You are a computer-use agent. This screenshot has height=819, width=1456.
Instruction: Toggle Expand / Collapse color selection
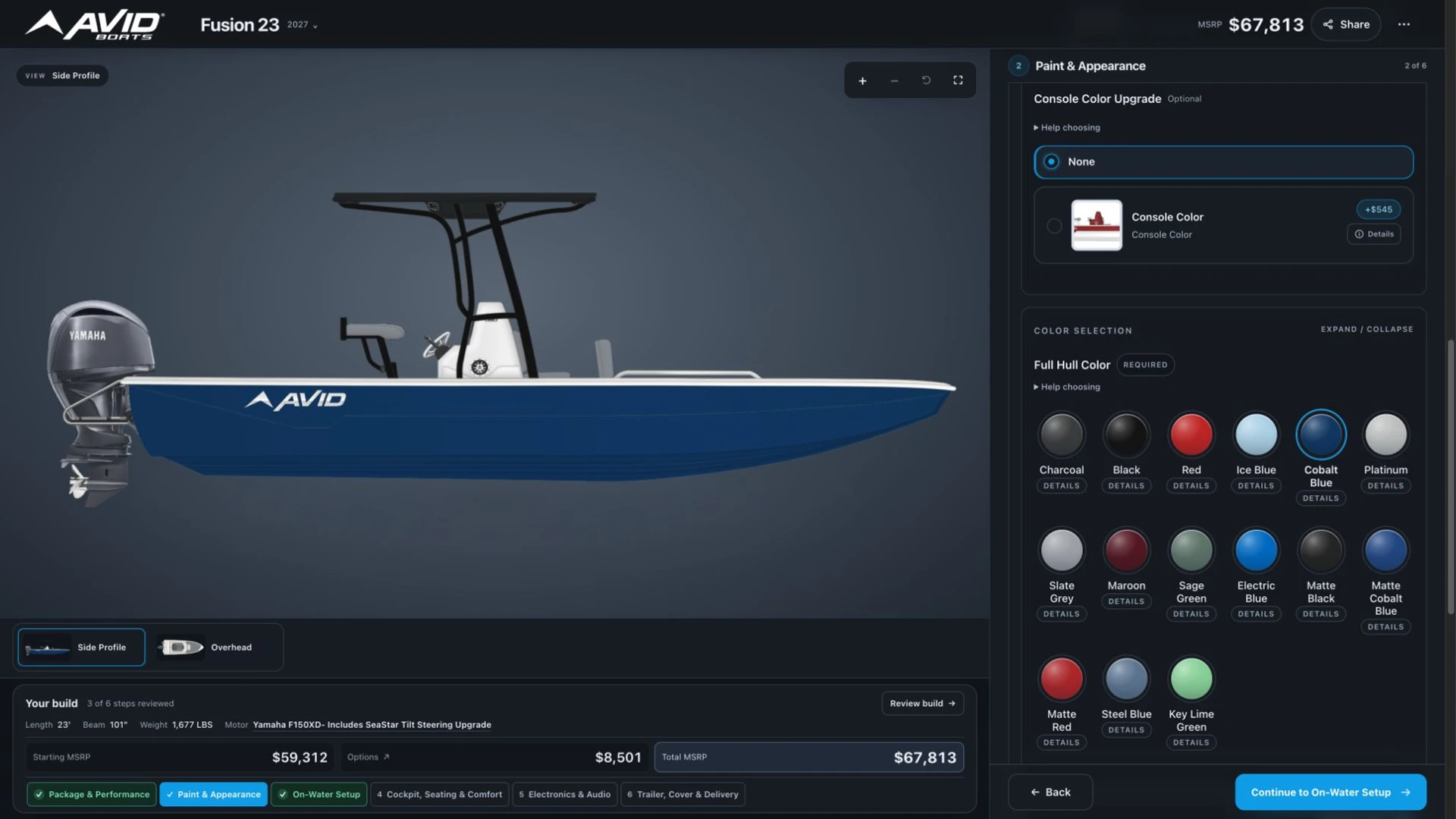click(1367, 329)
